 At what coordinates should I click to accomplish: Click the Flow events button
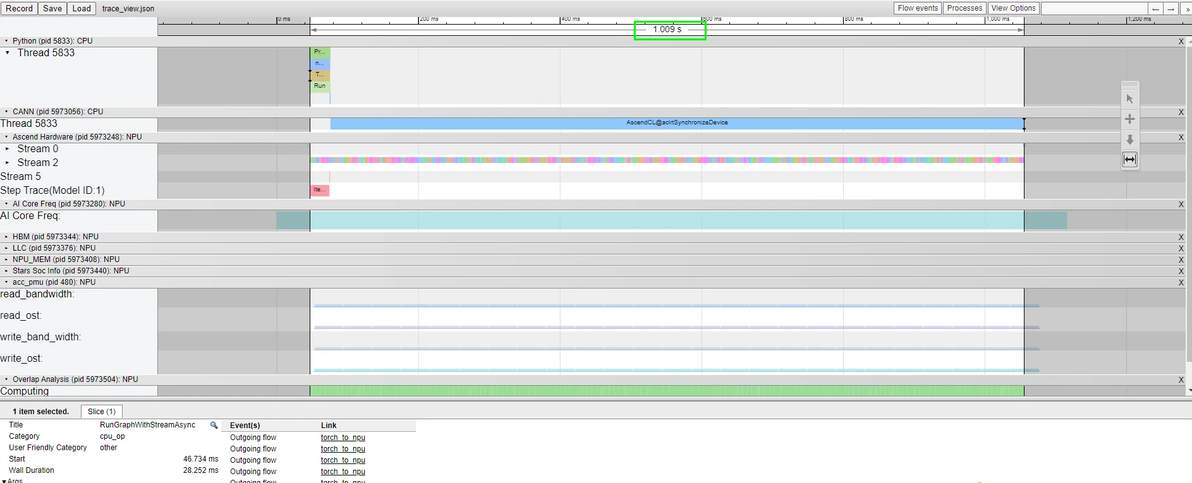(x=918, y=8)
